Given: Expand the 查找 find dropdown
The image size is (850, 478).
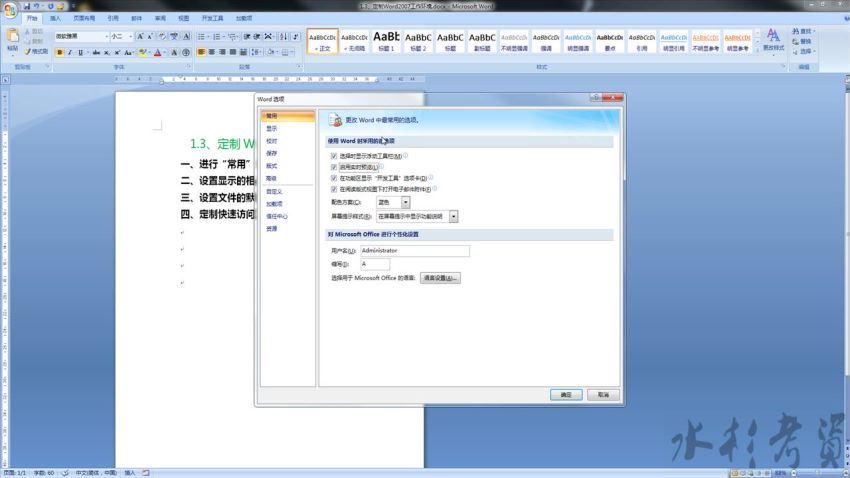Looking at the screenshot, I should point(814,31).
